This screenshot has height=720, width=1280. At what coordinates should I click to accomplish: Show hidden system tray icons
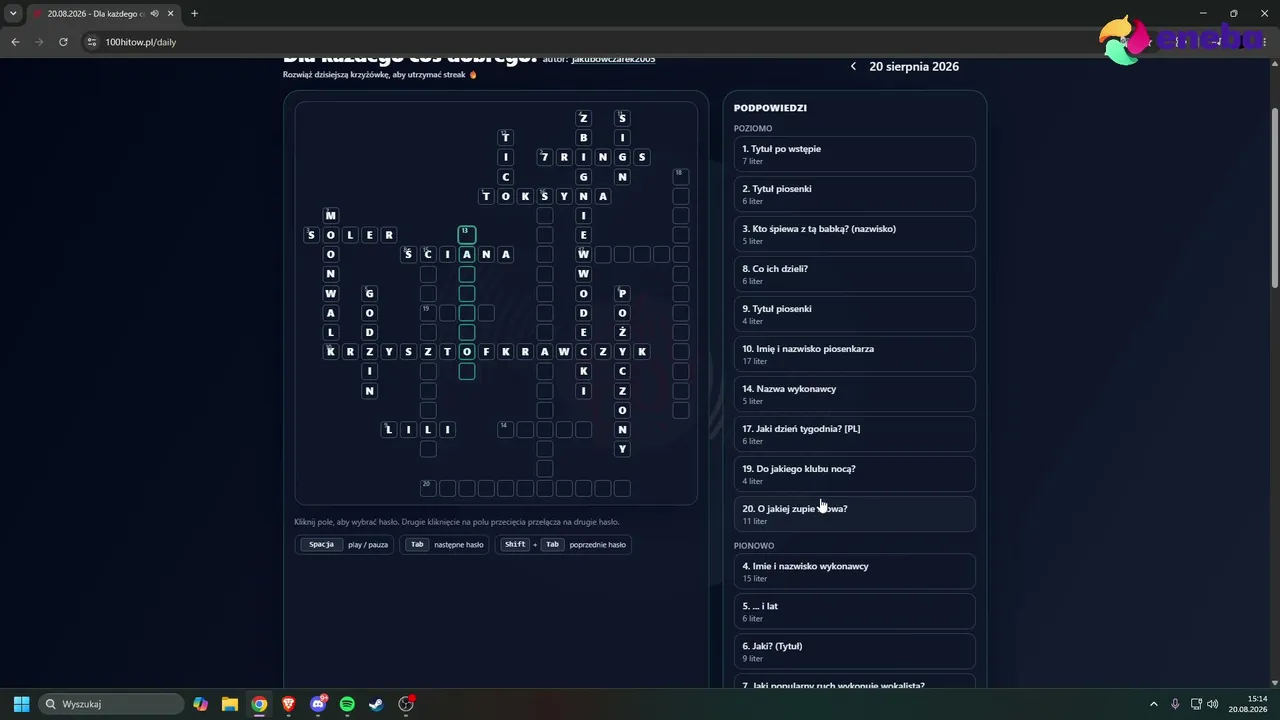tap(1153, 704)
